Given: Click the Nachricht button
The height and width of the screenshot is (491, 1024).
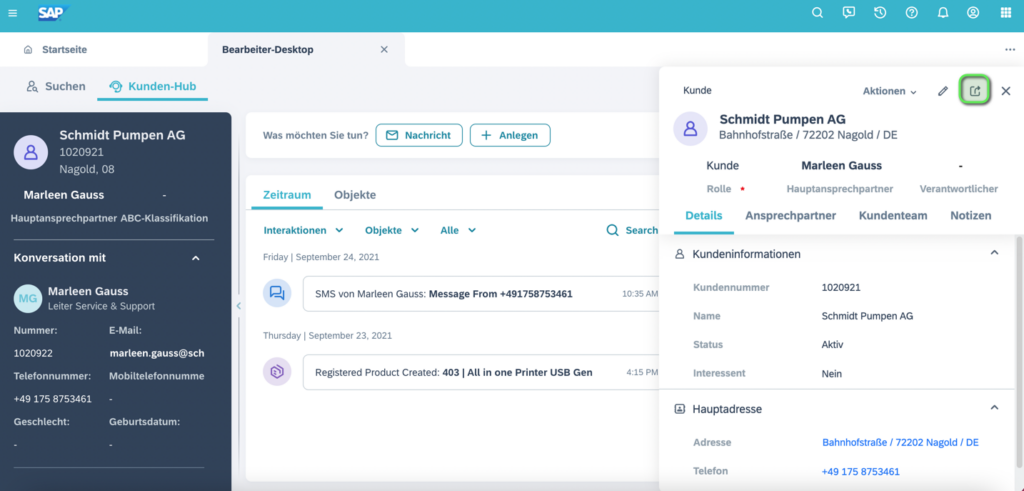Looking at the screenshot, I should [x=419, y=135].
